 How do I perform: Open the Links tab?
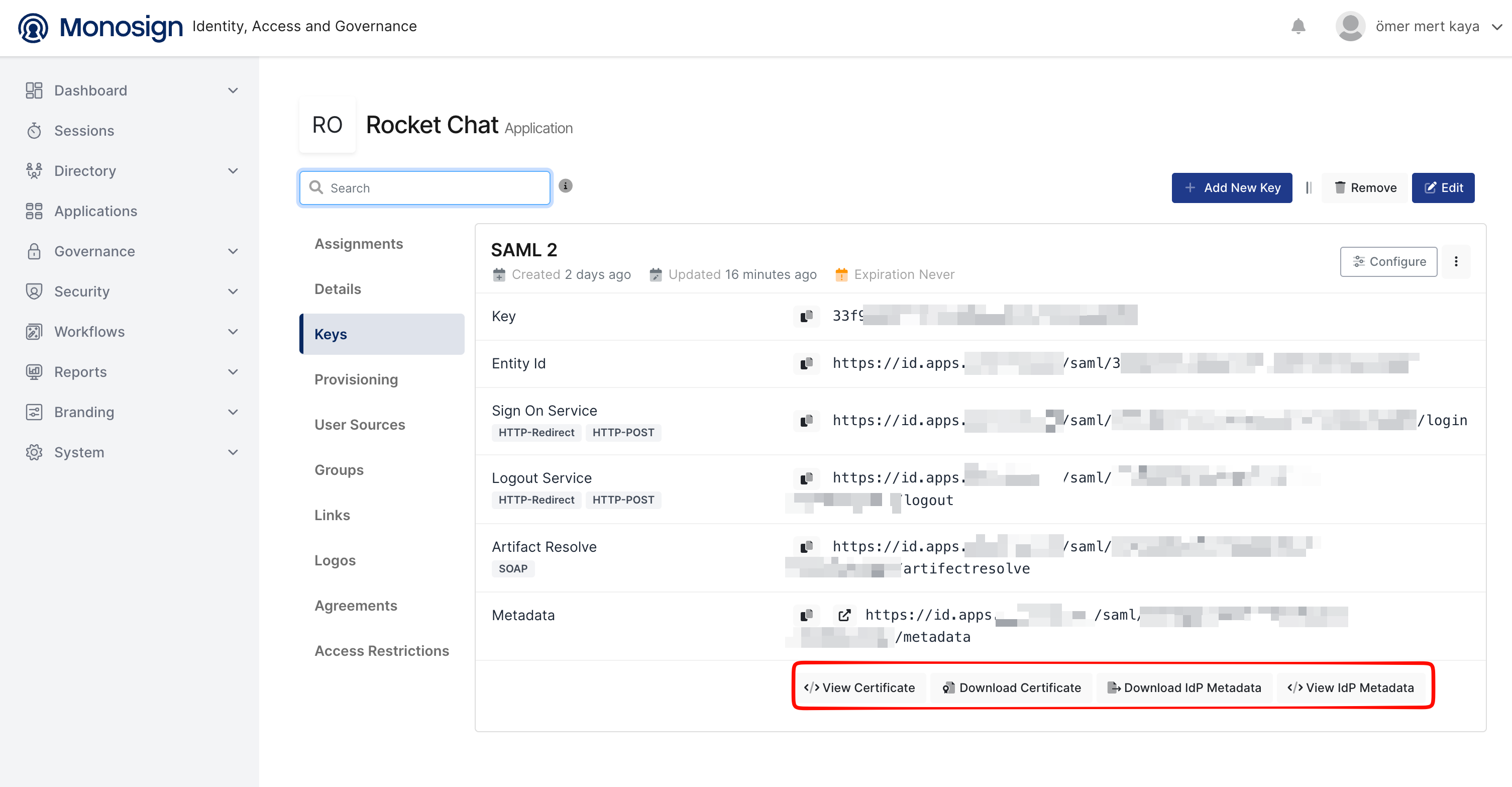pos(332,515)
